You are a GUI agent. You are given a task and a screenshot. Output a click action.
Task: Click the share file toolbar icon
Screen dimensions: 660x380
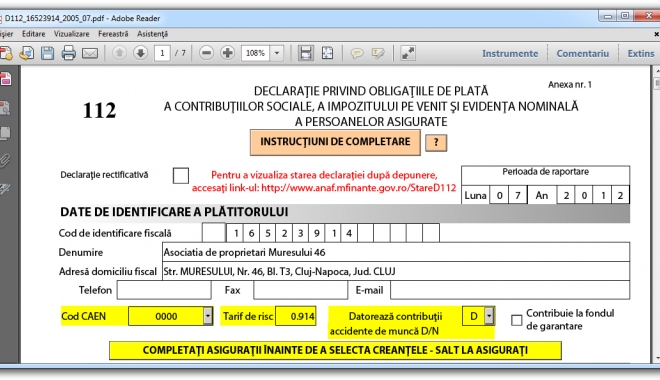pos(27,53)
